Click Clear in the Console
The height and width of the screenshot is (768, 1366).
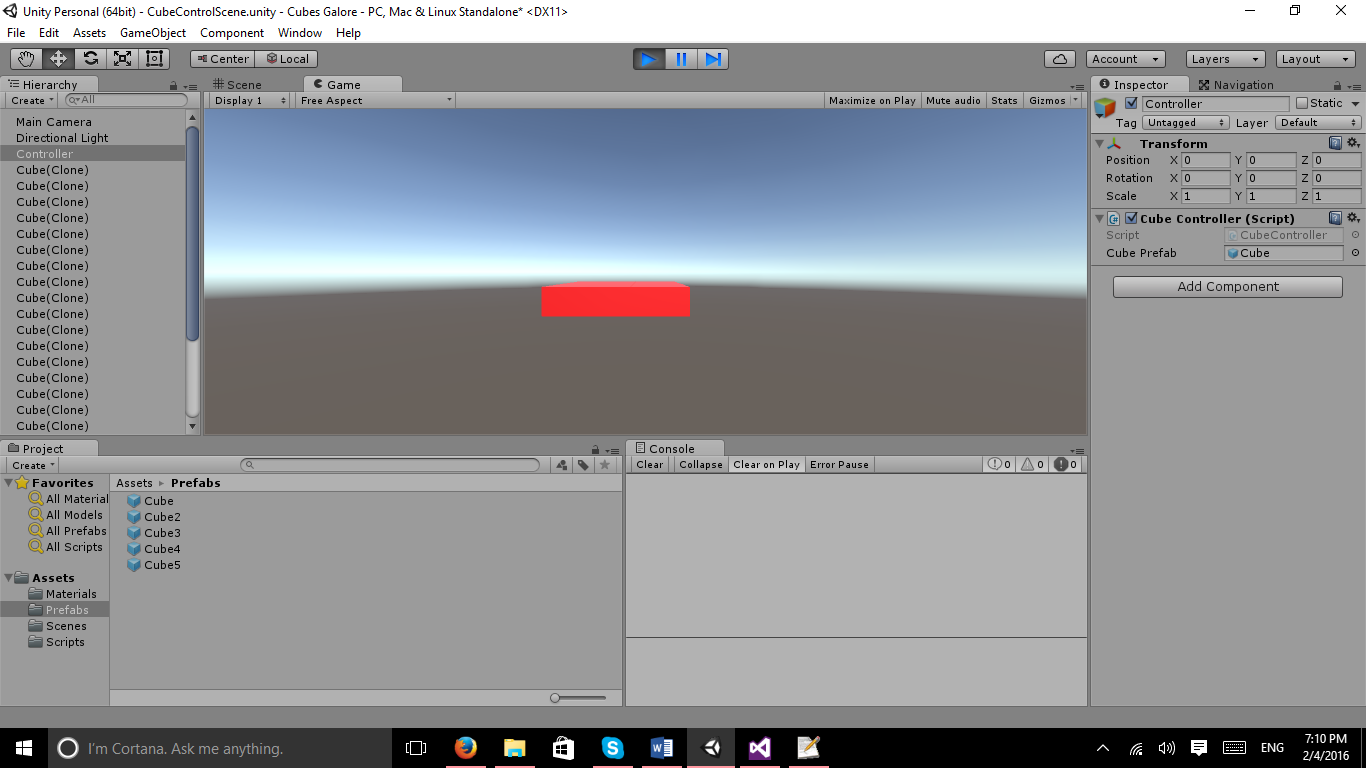pos(650,464)
